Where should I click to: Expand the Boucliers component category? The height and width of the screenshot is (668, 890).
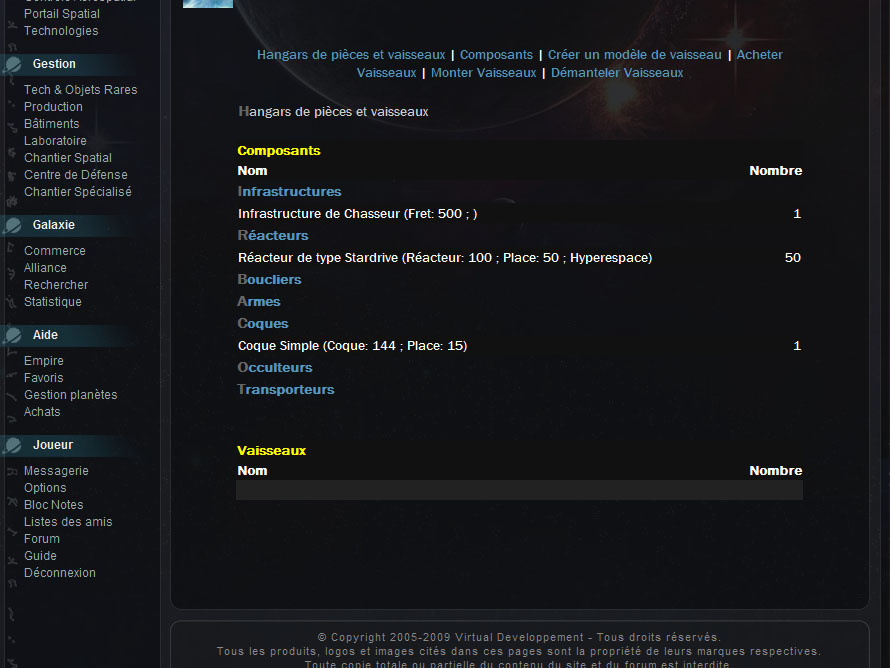[269, 279]
